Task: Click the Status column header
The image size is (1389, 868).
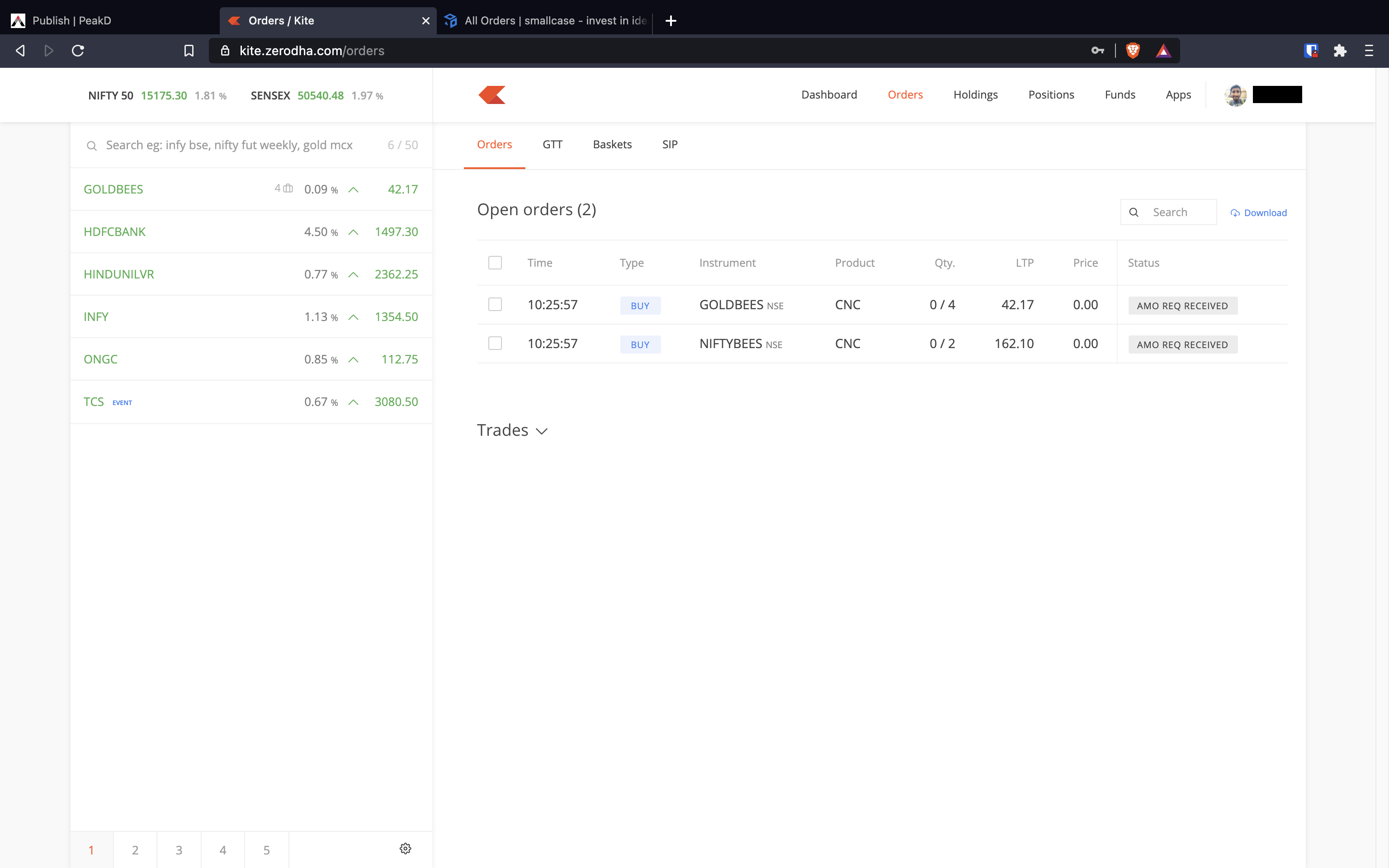Action: pyautogui.click(x=1143, y=263)
